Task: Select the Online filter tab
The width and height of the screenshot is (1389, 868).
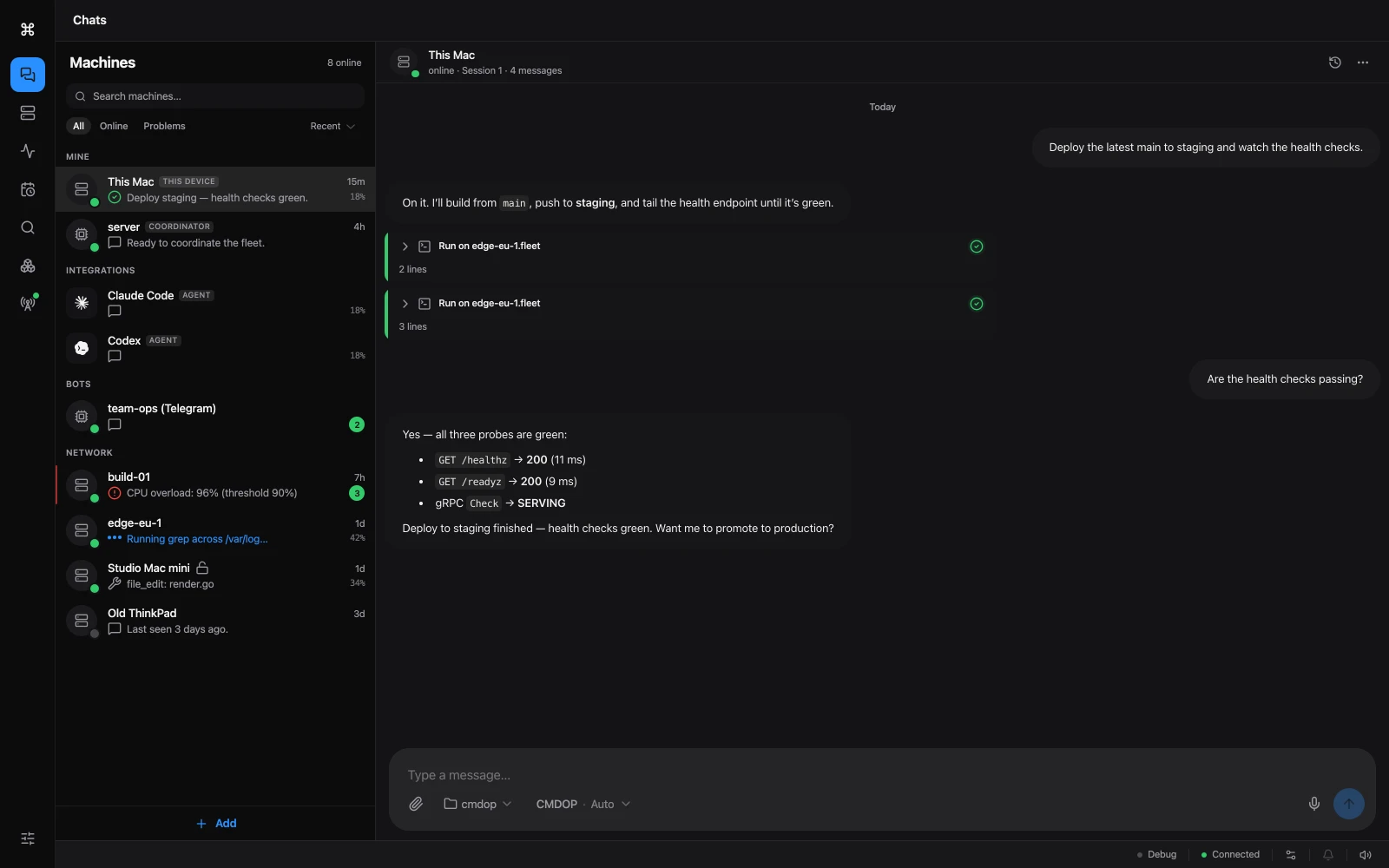Action: 114,126
